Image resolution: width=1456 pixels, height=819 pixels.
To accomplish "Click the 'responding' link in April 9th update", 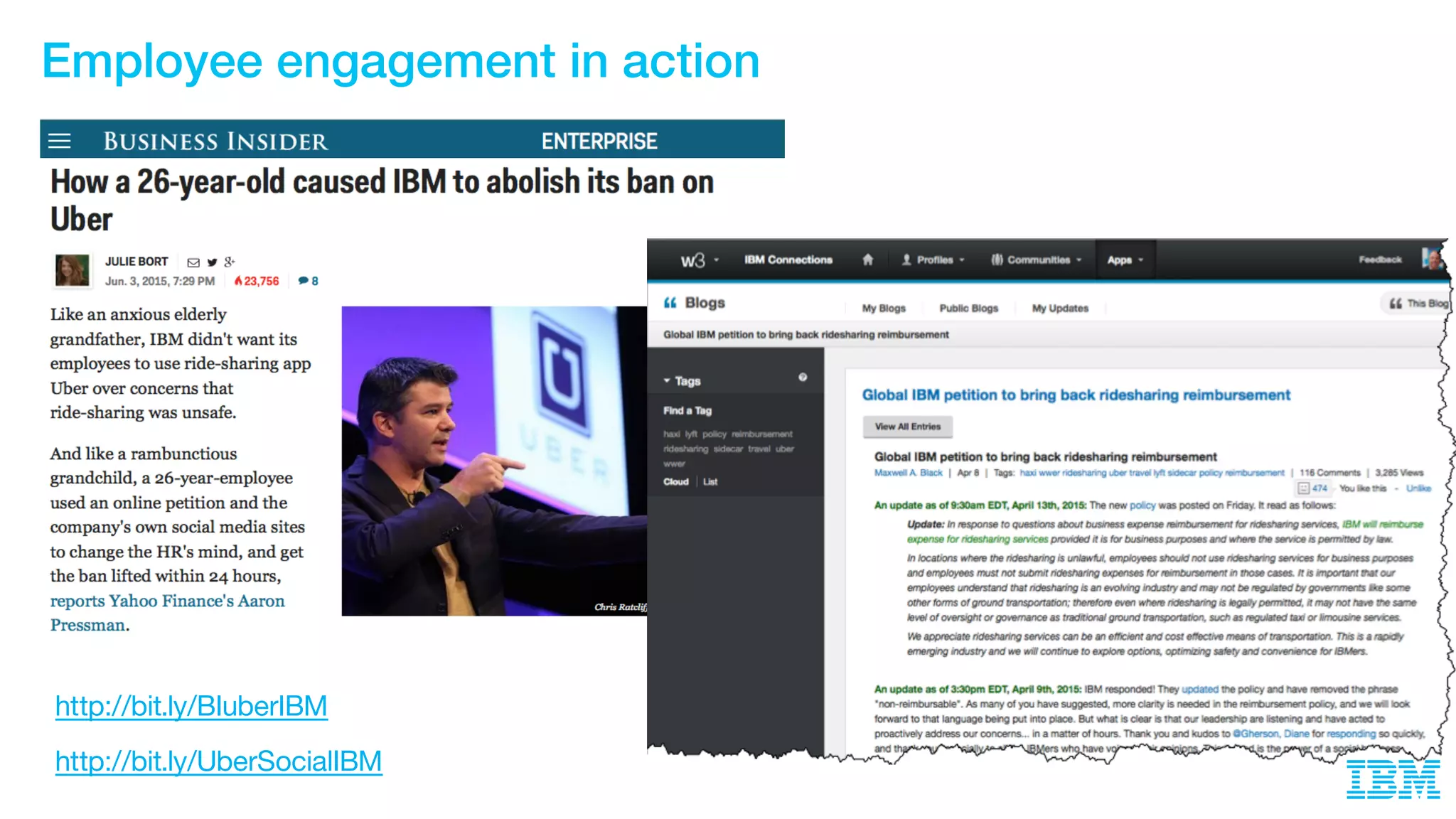I will [x=1351, y=734].
